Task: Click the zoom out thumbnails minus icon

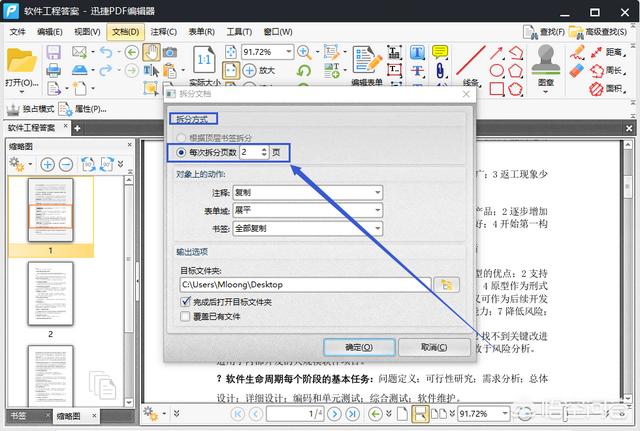Action: (x=66, y=163)
